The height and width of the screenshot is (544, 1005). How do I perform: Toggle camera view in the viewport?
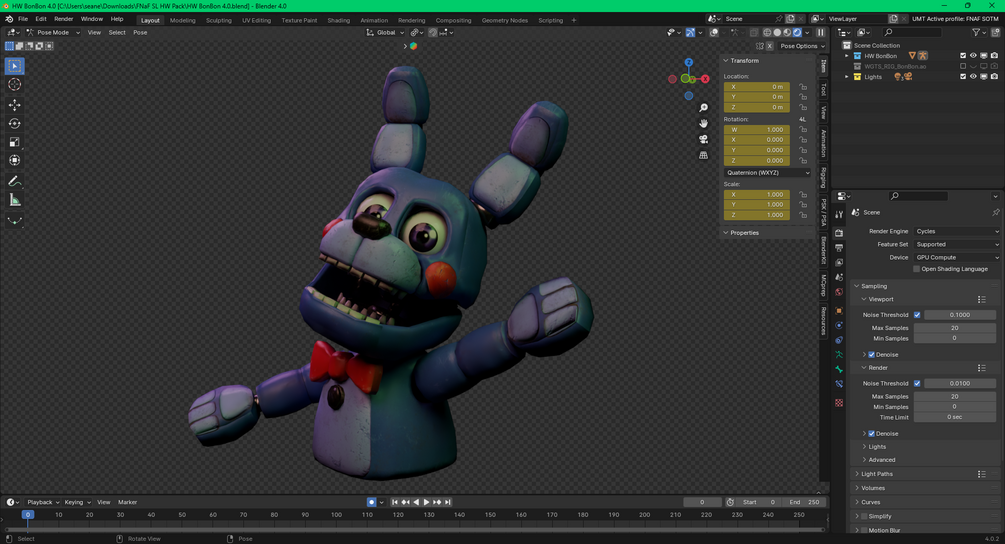point(704,139)
